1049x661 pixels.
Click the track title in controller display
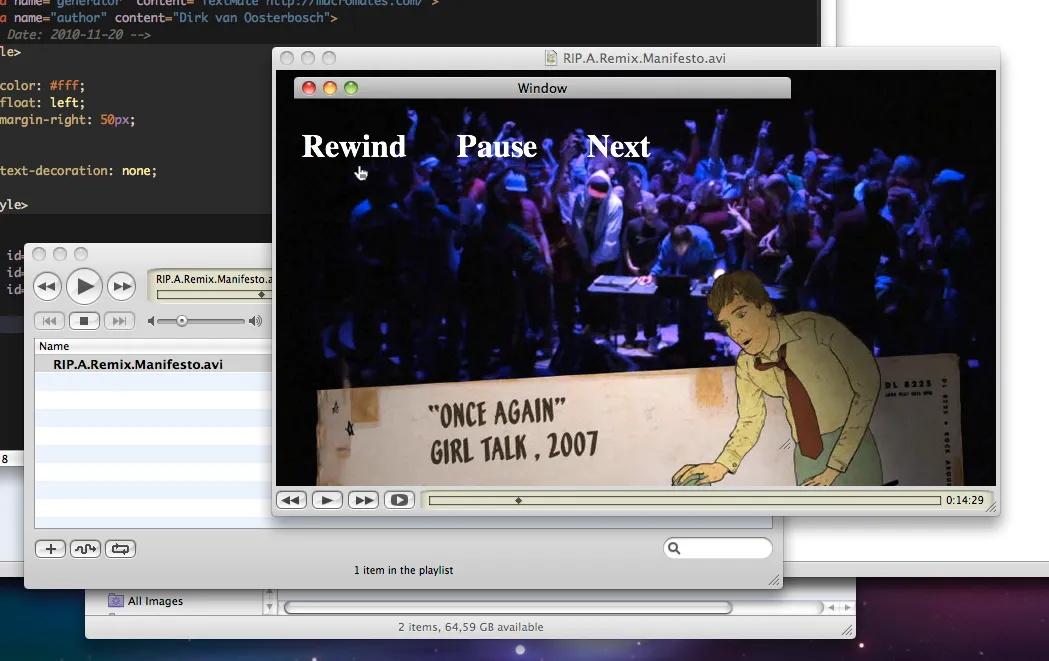(213, 279)
